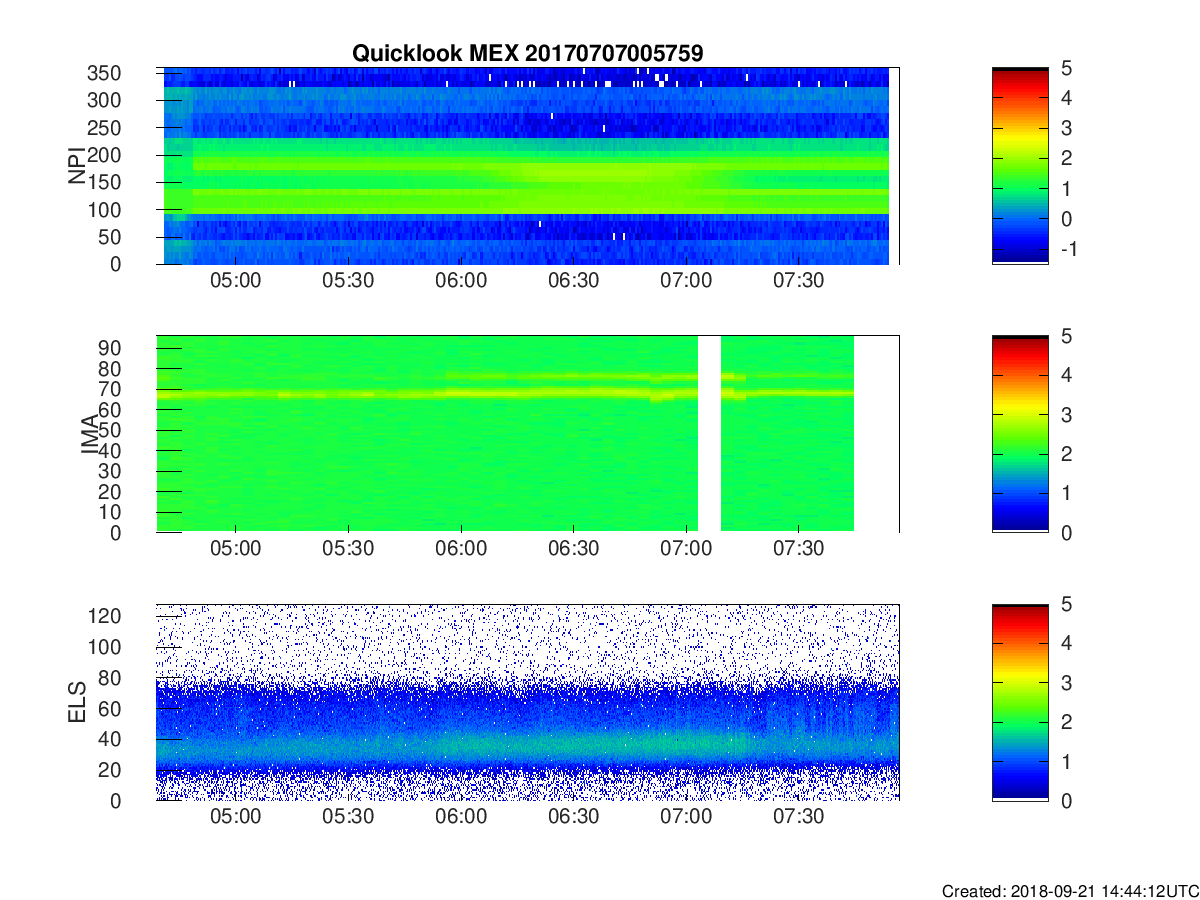Click the "5" label on NPI colorbar

coord(1065,69)
